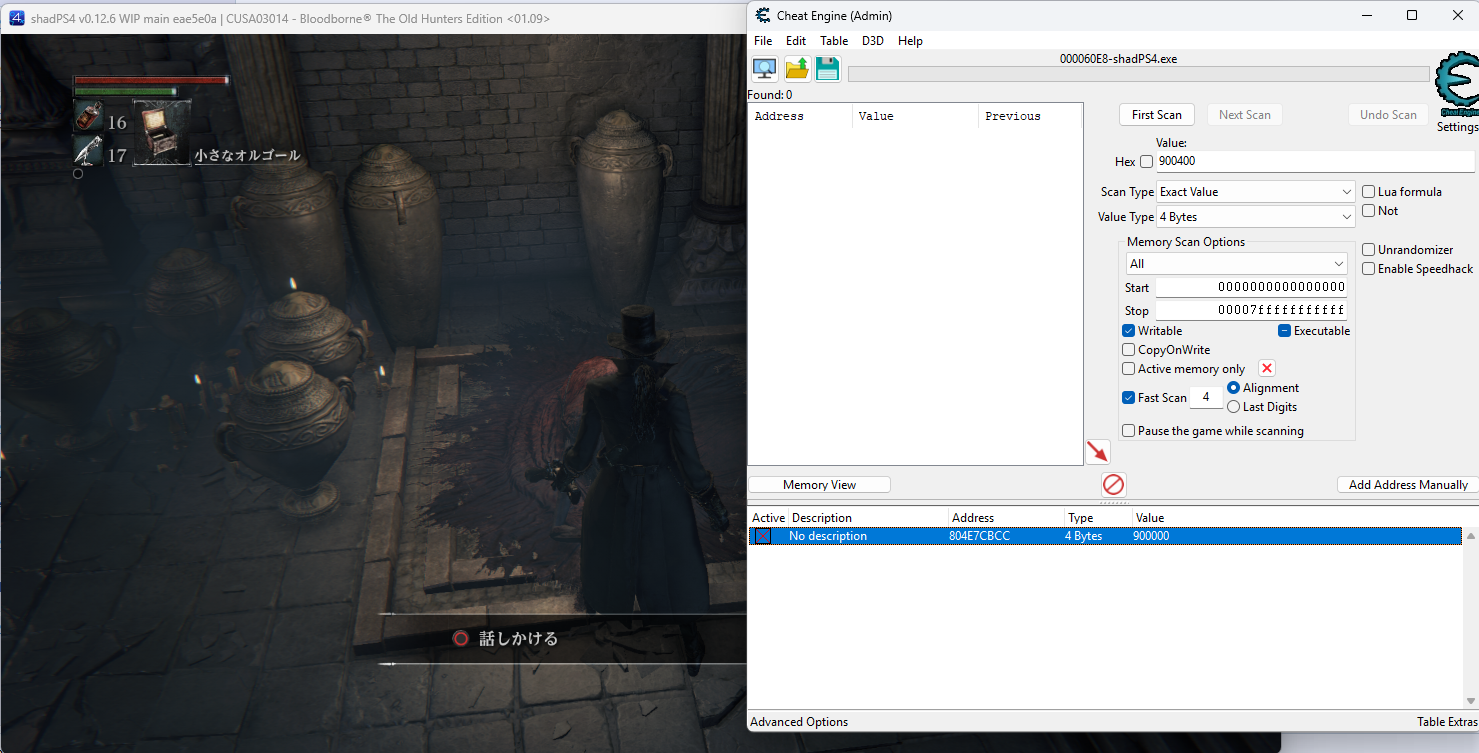Open the Table menu
The image size is (1479, 753).
coord(834,41)
